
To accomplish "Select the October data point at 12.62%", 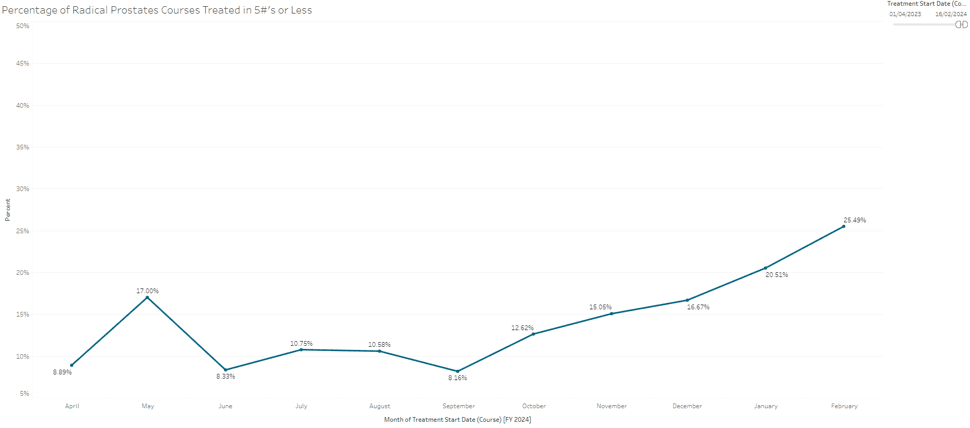I will click(534, 334).
